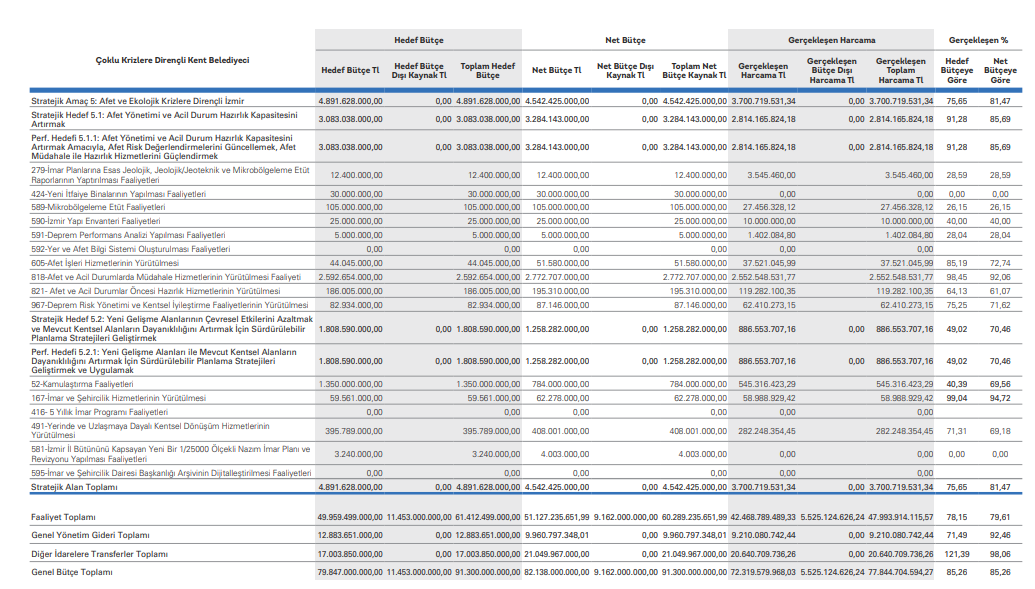Select the '605-Afet İşleri Hizmetlerinin Yürütülmesi' row label

(104, 263)
